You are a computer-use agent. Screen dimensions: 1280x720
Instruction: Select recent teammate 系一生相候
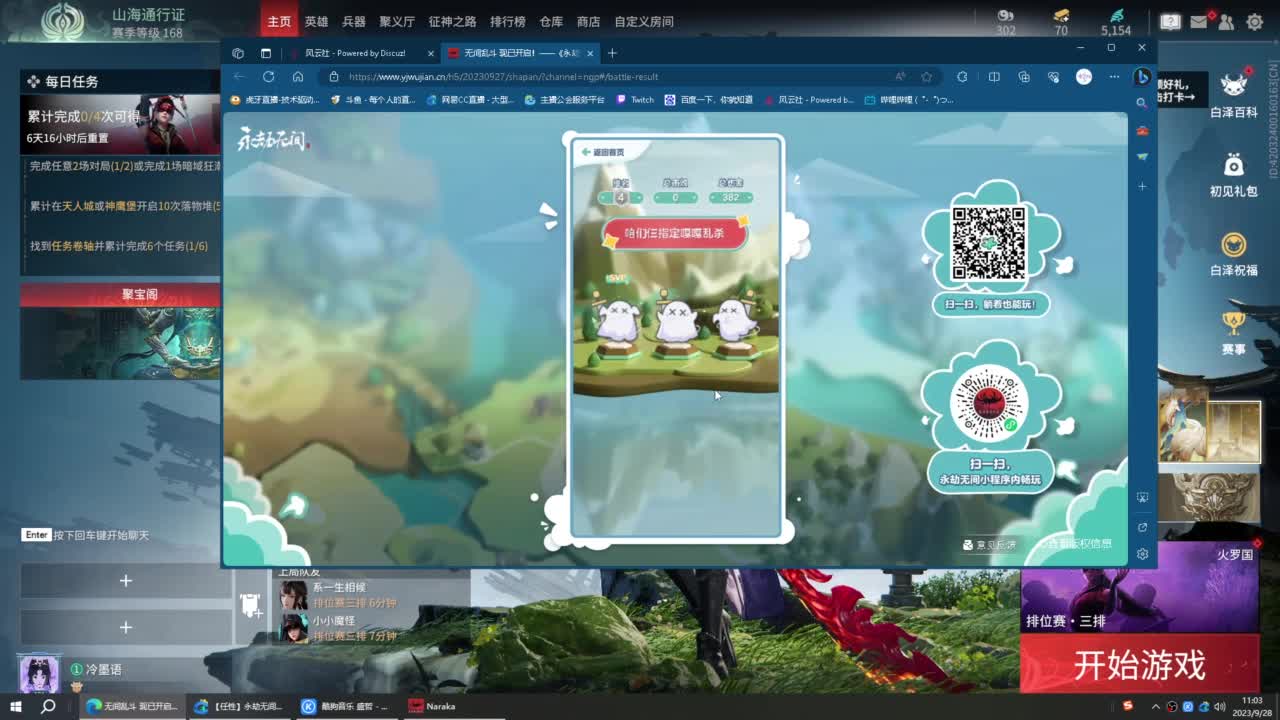point(338,595)
